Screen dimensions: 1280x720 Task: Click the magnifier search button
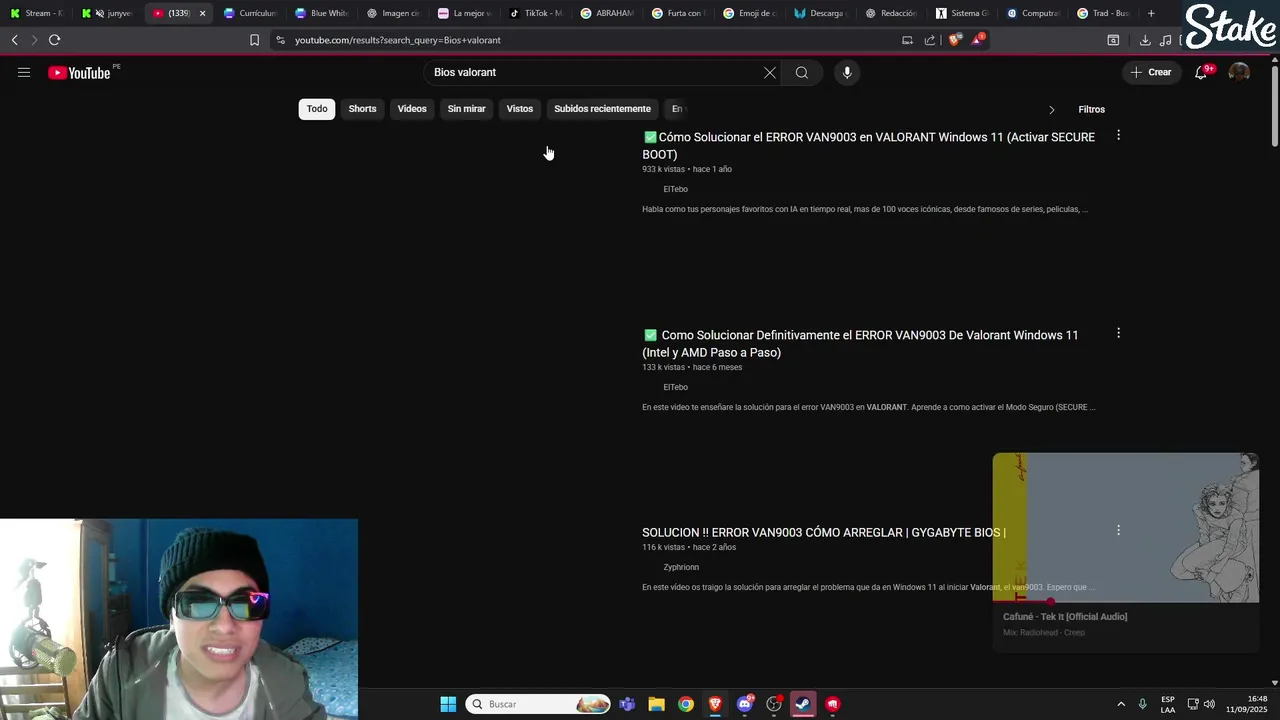tap(801, 72)
